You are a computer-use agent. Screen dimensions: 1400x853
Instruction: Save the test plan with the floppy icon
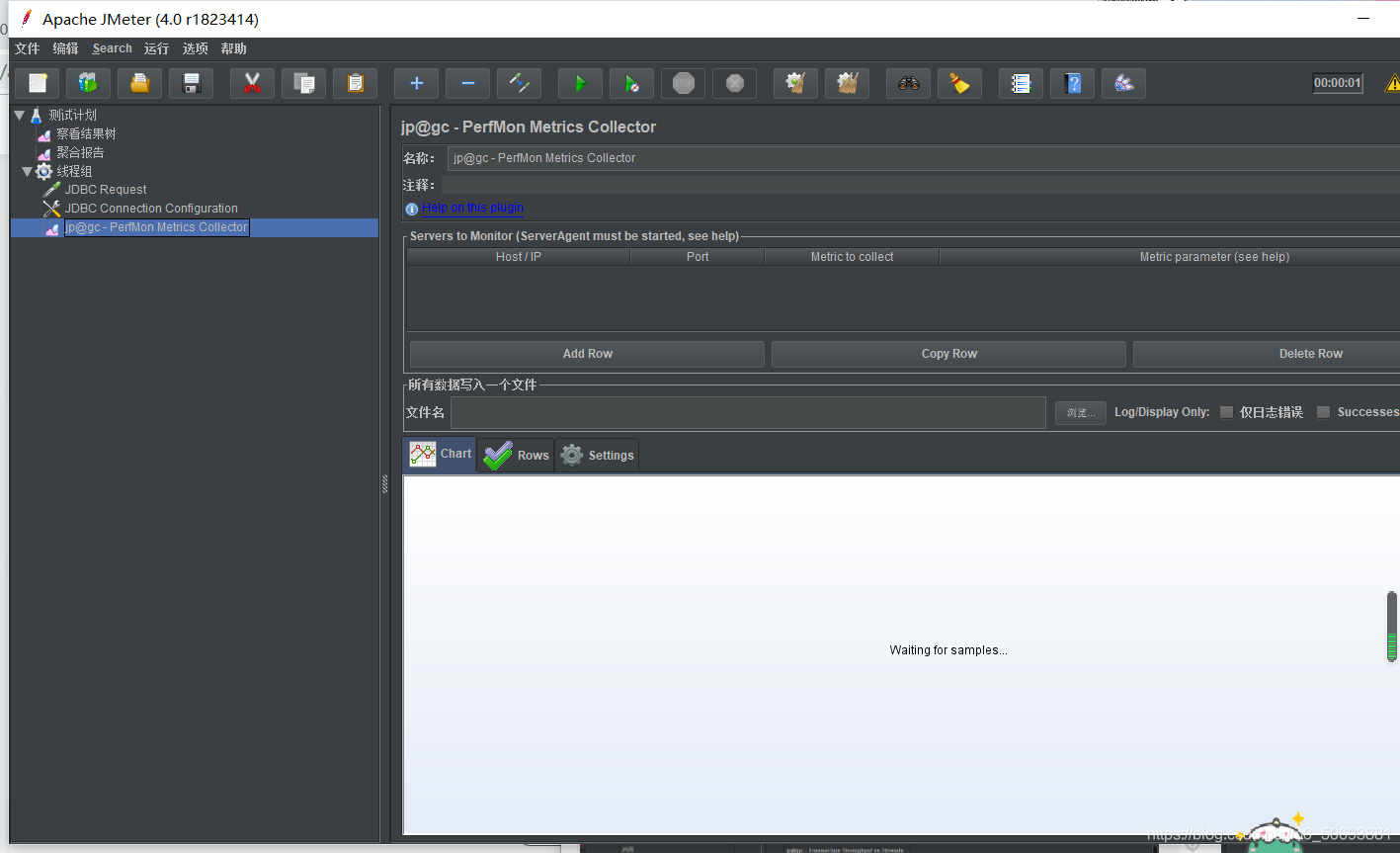point(192,83)
